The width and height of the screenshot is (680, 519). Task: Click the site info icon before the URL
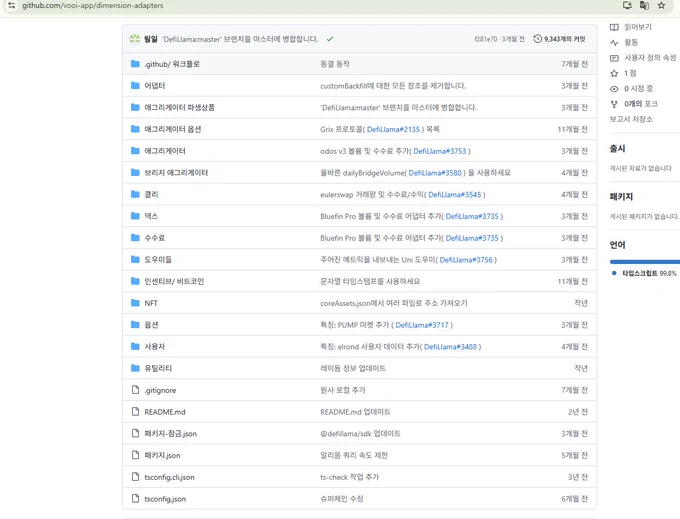point(12,5)
